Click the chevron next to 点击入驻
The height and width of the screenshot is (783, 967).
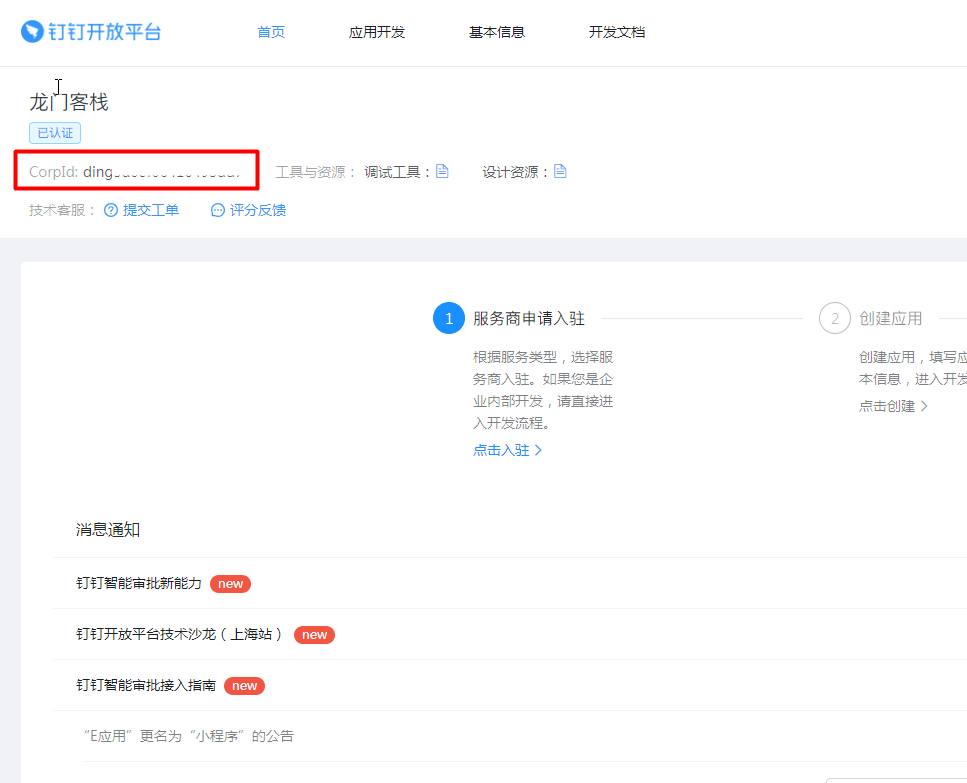coord(538,450)
